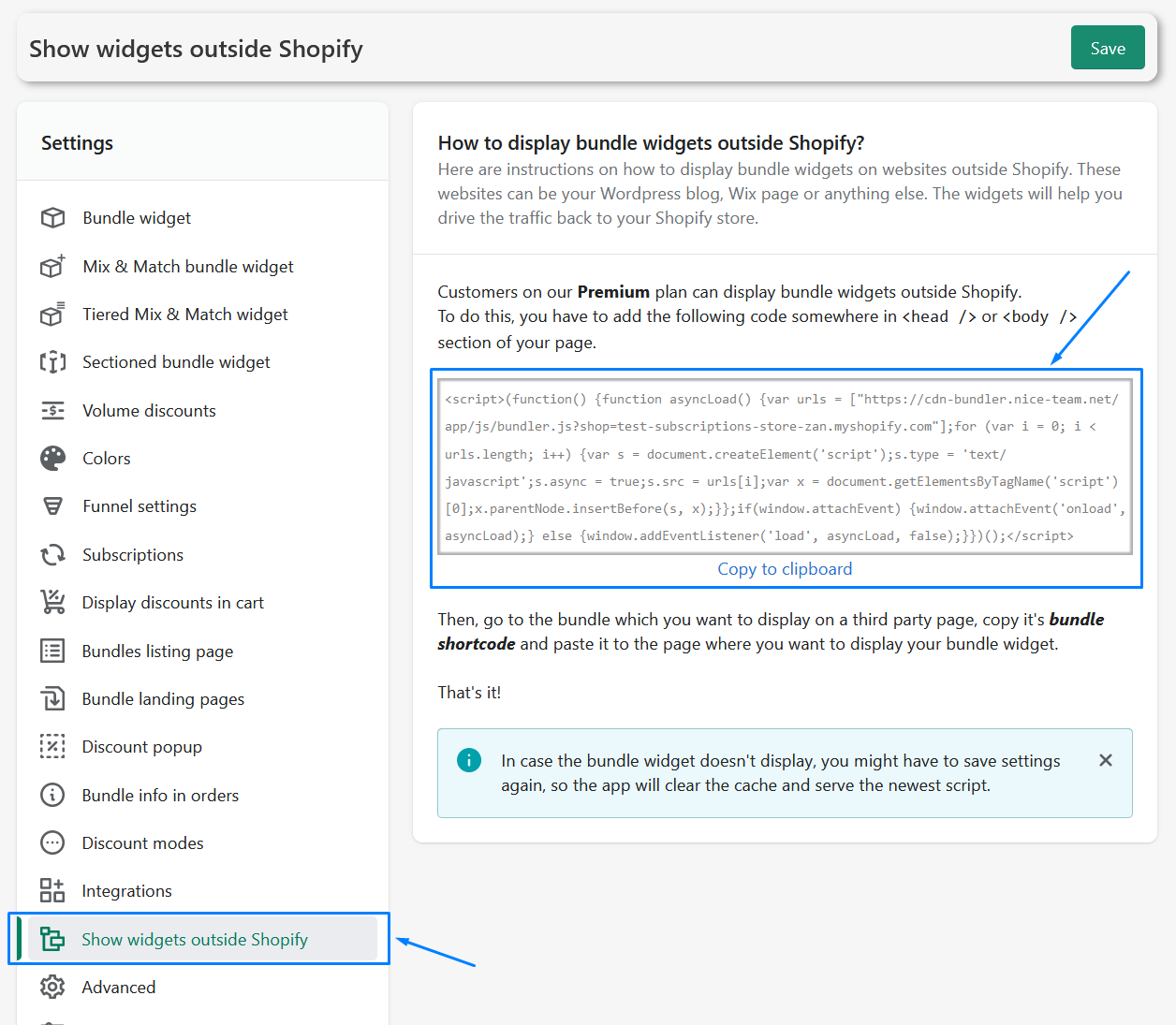This screenshot has width=1176, height=1025.
Task: Click inside the script code text box
Action: point(785,466)
